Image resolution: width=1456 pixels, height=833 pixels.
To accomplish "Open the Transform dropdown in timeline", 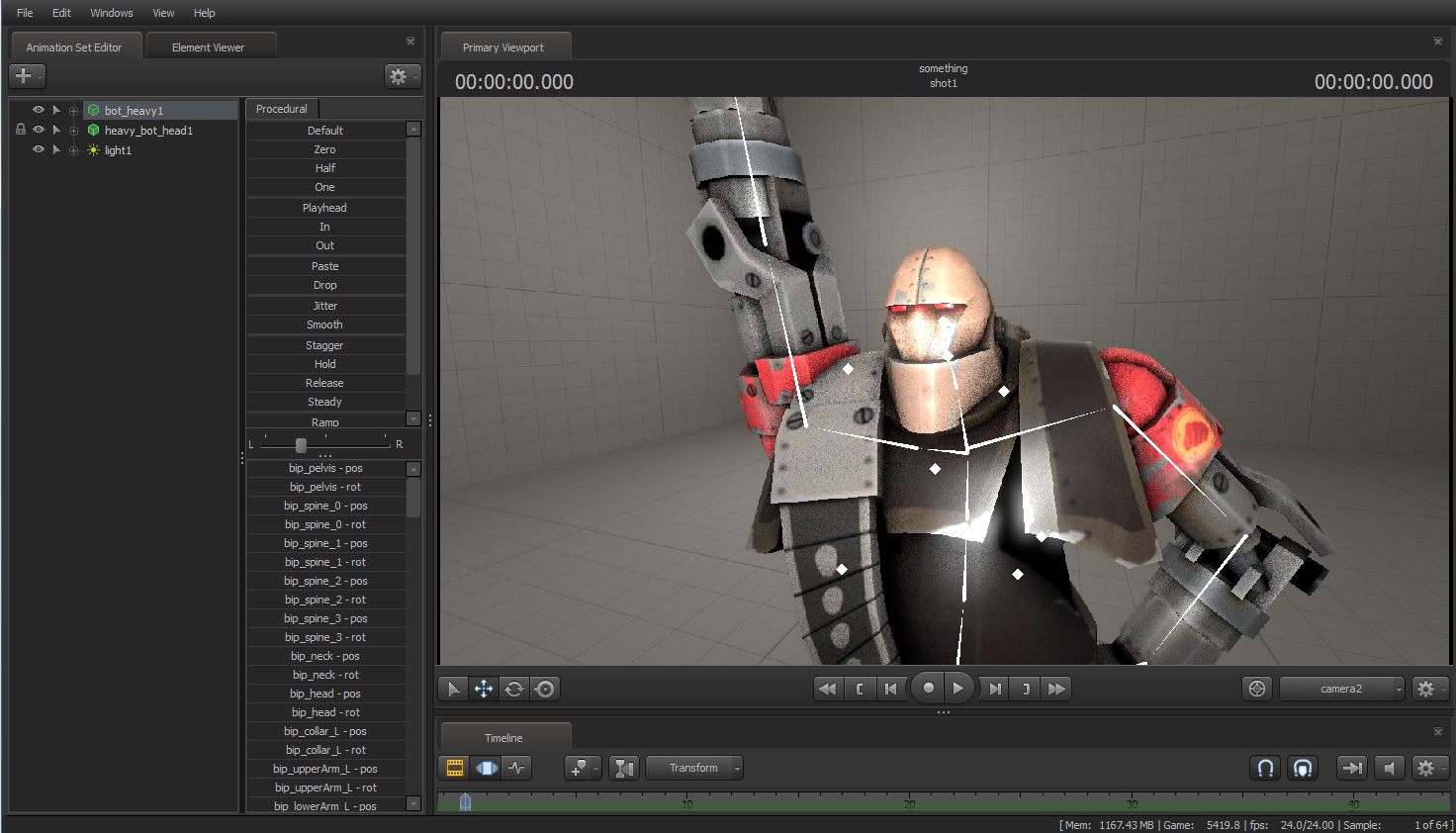I will point(694,768).
